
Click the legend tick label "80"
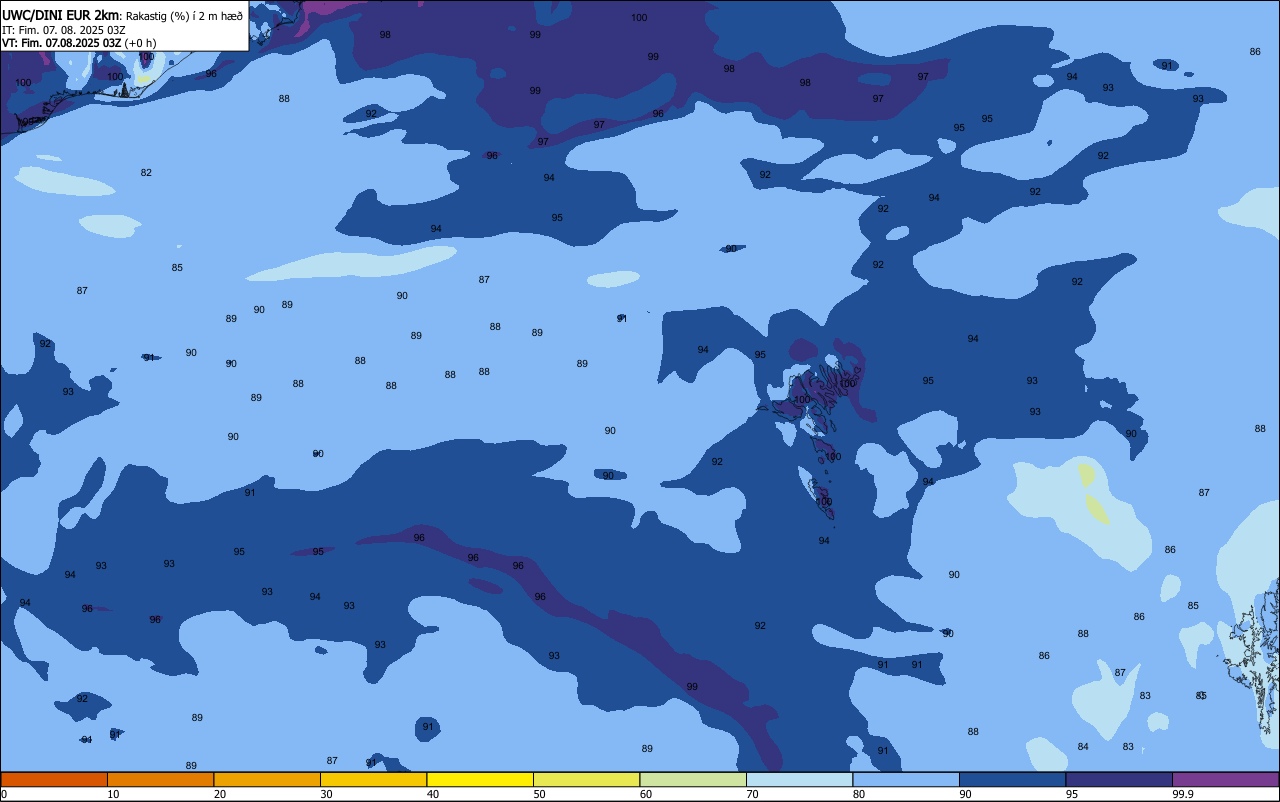[x=859, y=794]
